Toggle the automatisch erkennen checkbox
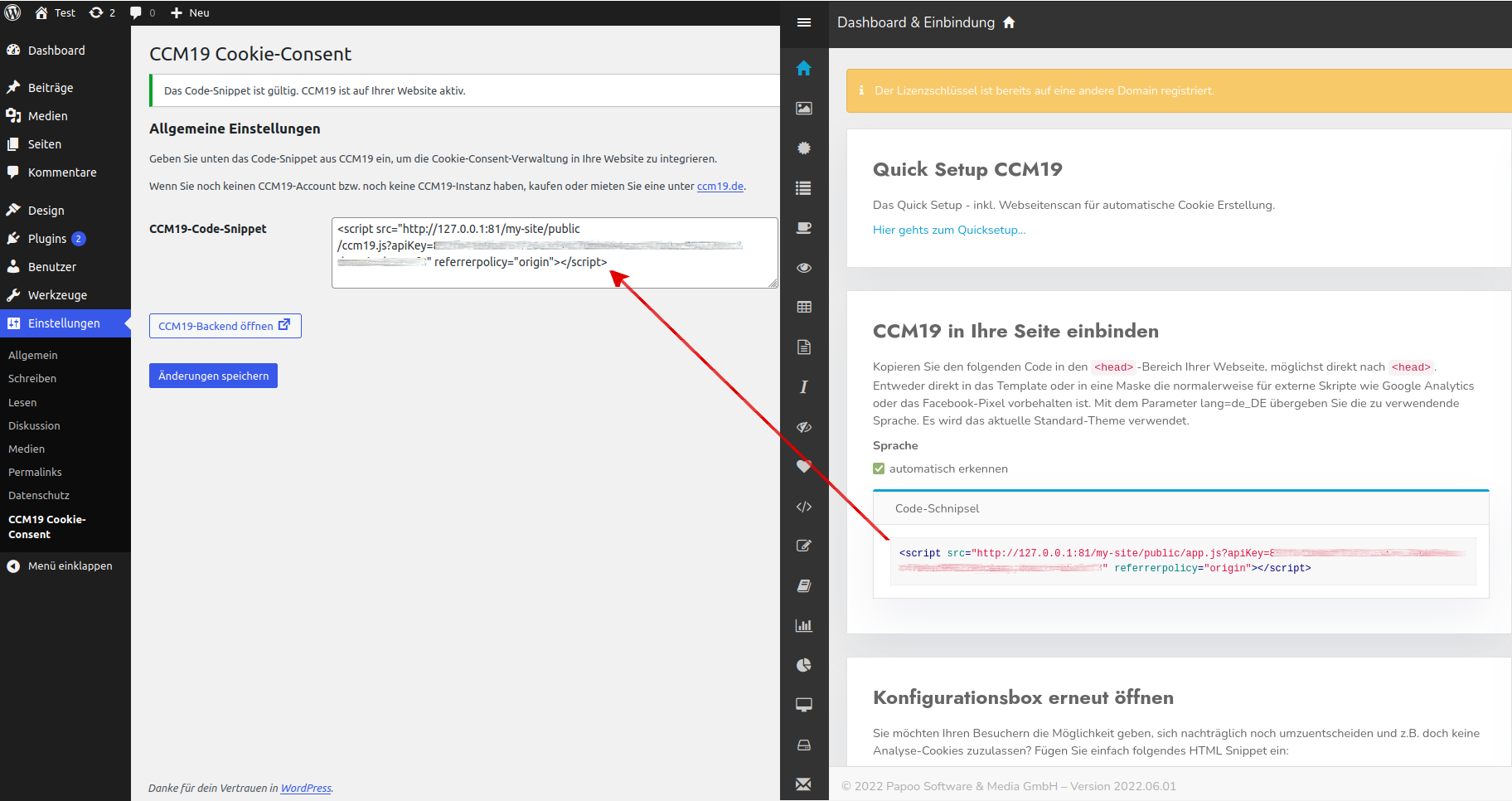The height and width of the screenshot is (801, 1512). pyautogui.click(x=878, y=468)
